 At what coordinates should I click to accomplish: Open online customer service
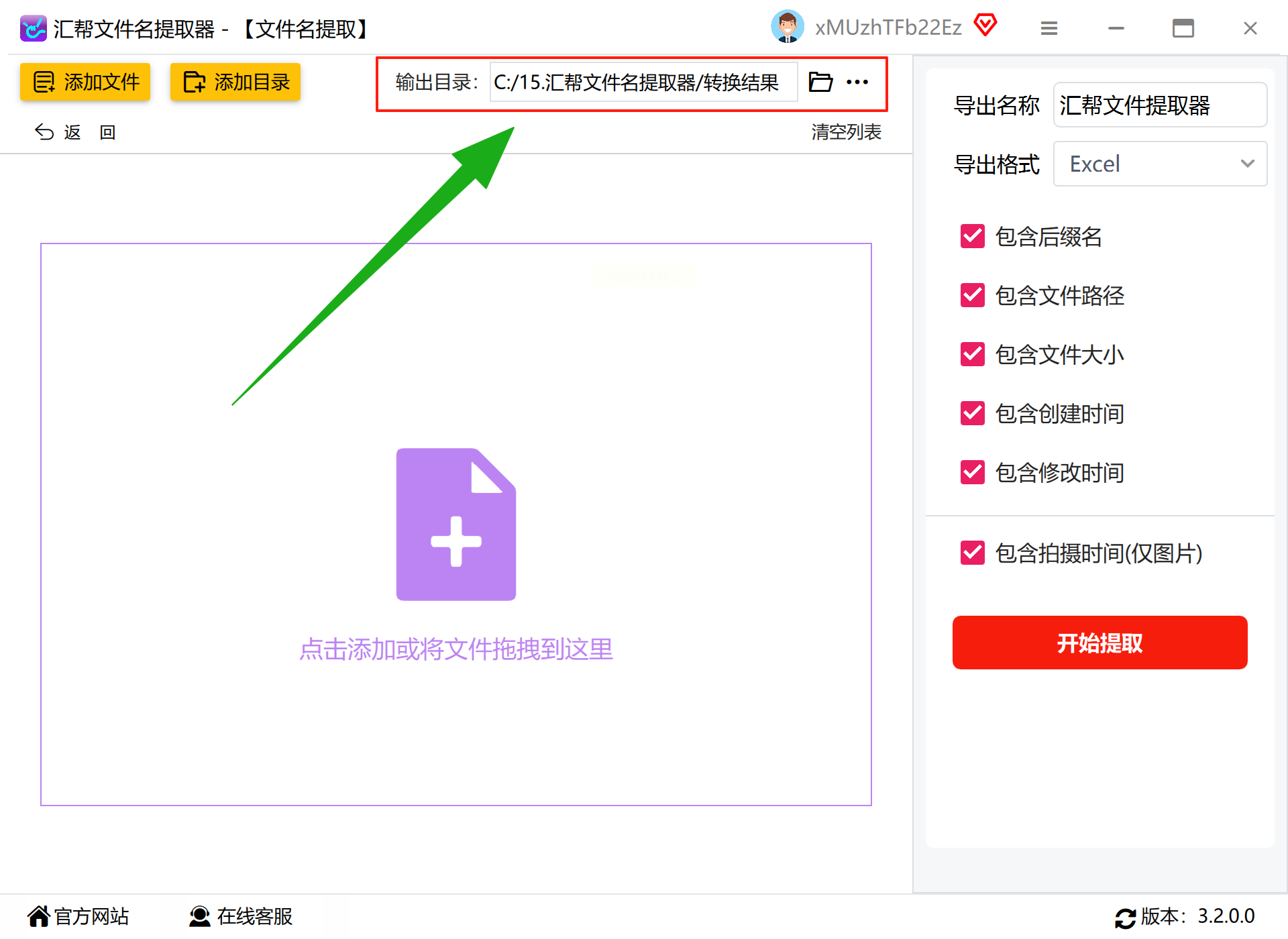[x=241, y=916]
